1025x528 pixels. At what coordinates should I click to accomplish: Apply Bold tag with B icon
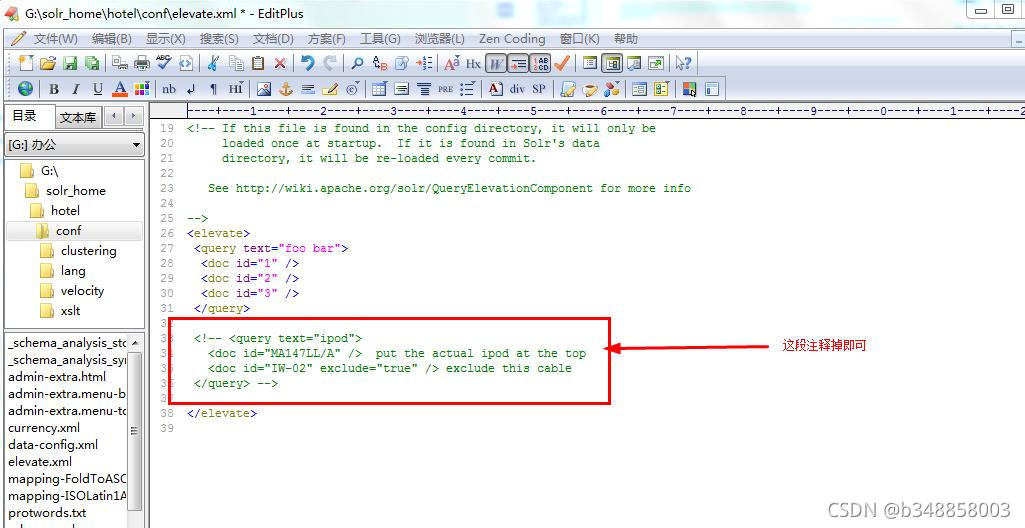pyautogui.click(x=54, y=89)
